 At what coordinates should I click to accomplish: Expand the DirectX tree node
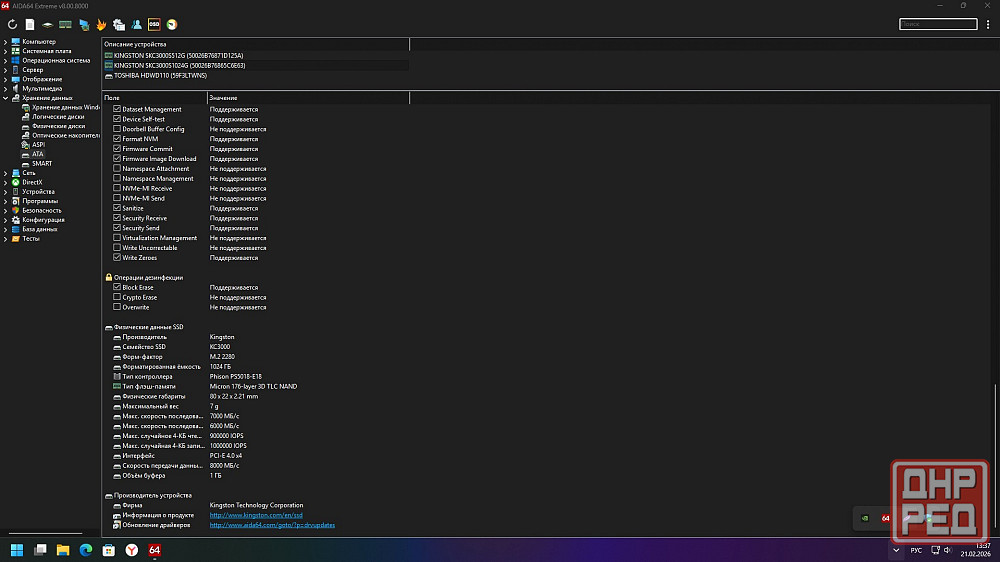click(5, 182)
